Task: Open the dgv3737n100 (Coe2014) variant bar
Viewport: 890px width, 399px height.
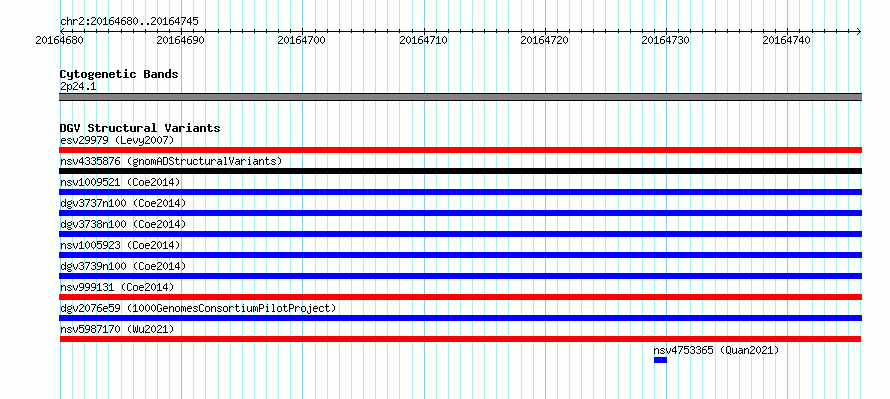Action: point(460,213)
